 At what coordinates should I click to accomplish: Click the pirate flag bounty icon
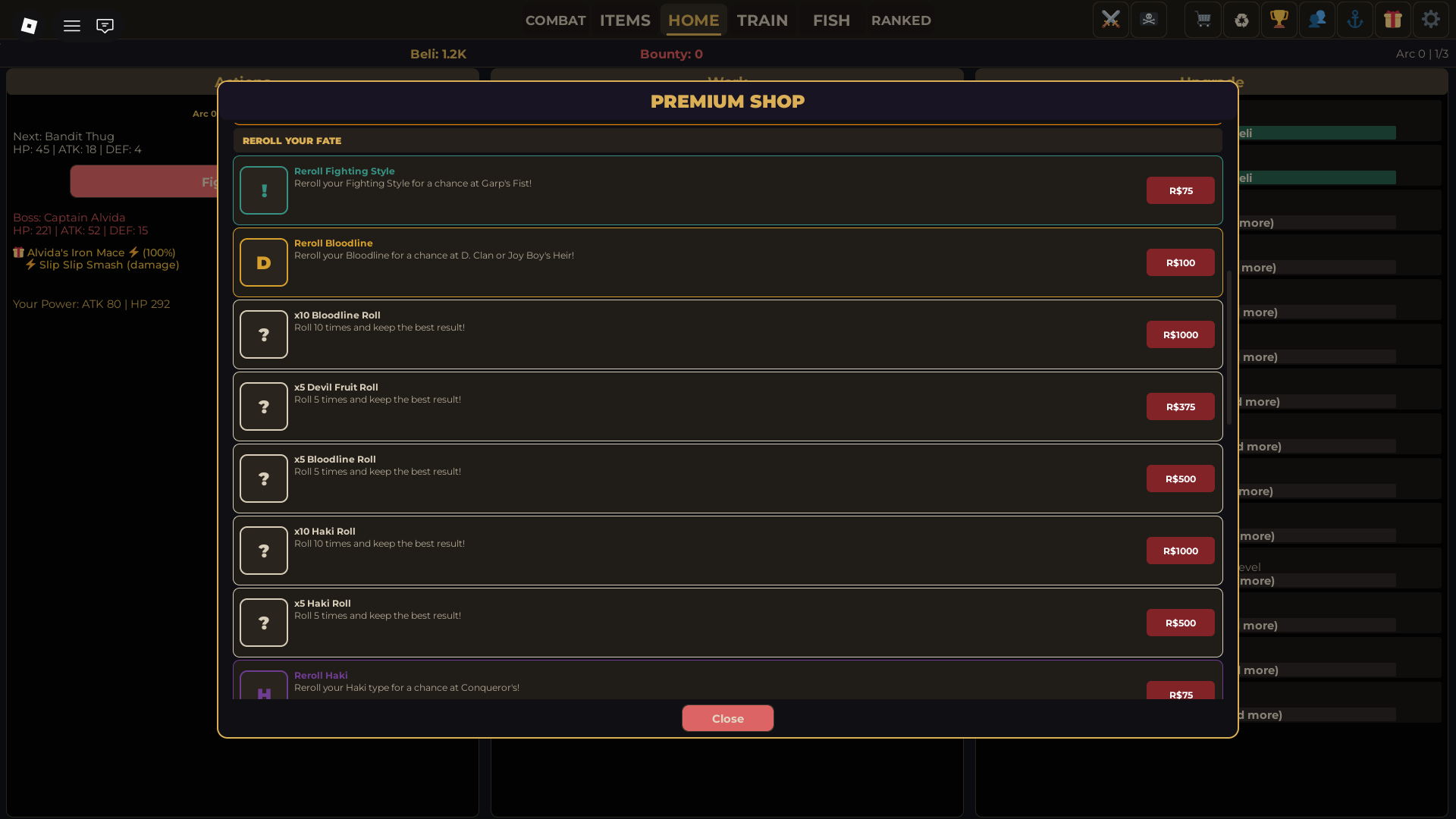click(1149, 20)
